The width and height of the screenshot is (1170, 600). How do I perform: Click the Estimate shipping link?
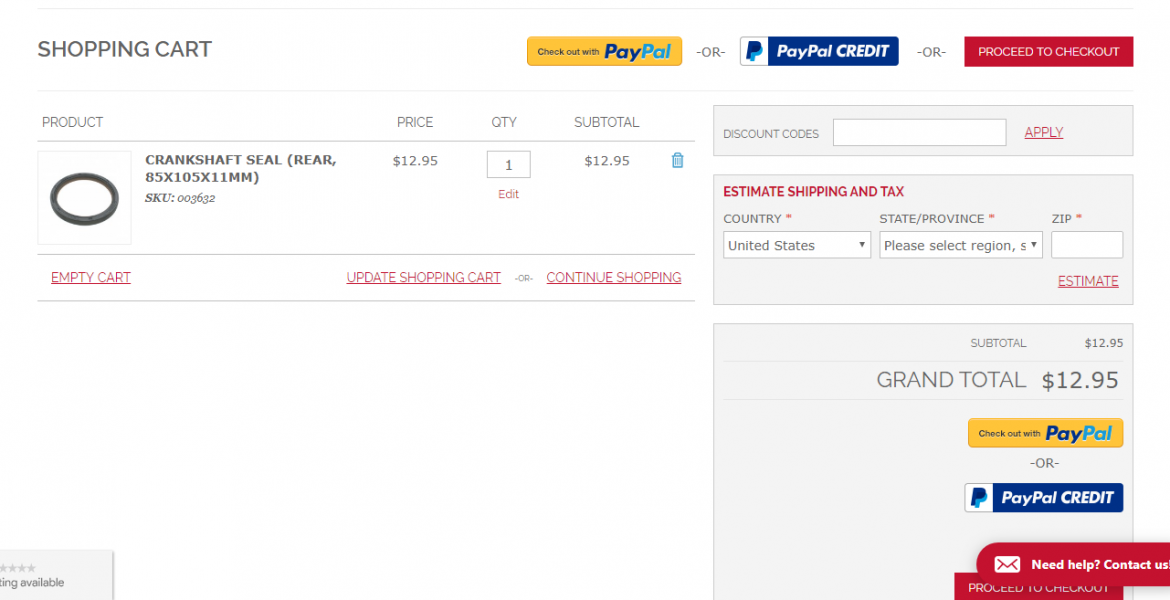tap(1088, 281)
